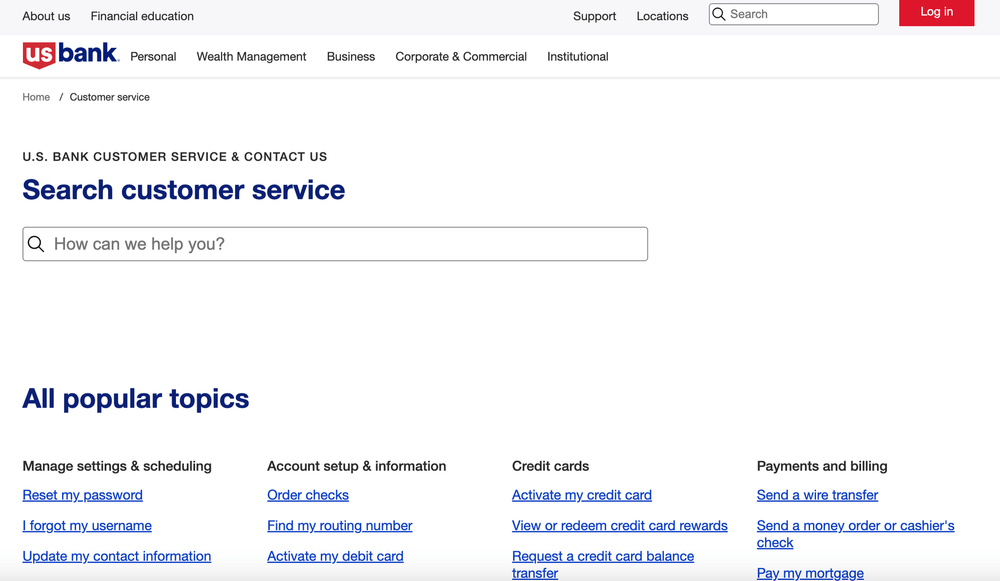This screenshot has height=581, width=1000.
Task: Open the Institutional menu
Action: coord(578,56)
